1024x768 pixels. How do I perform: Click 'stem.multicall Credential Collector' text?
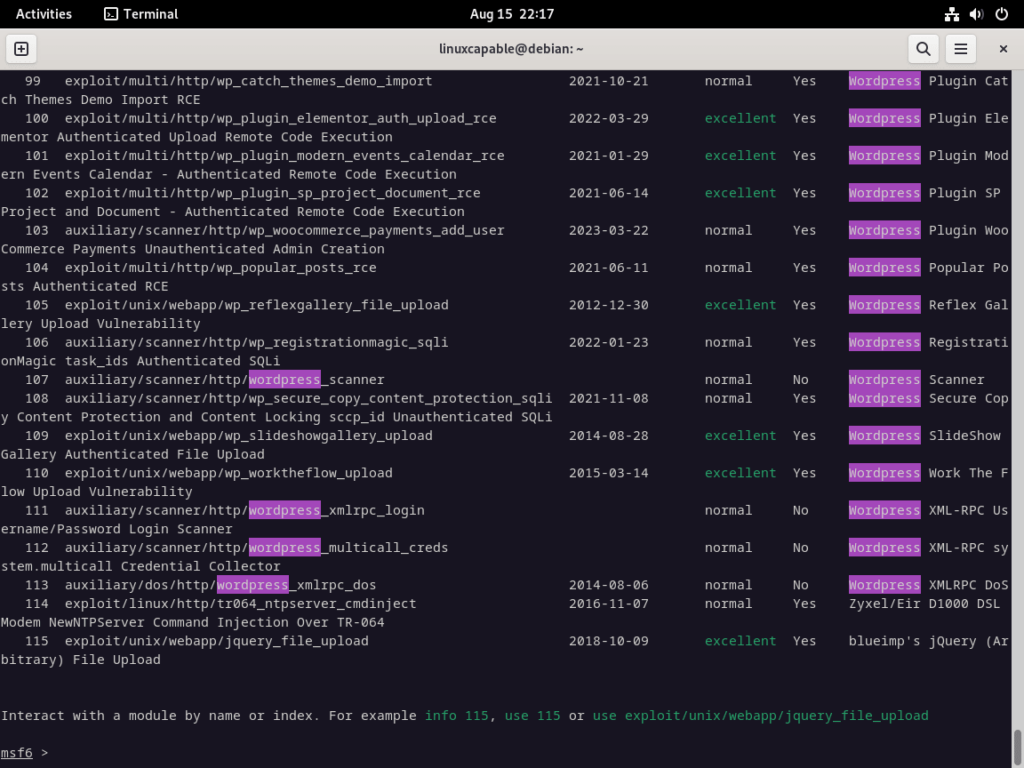pos(140,566)
